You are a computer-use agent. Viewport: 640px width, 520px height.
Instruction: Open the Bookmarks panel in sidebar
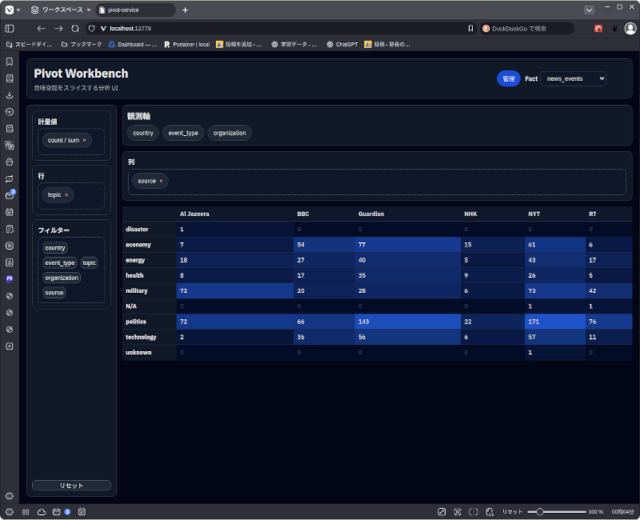click(x=10, y=62)
